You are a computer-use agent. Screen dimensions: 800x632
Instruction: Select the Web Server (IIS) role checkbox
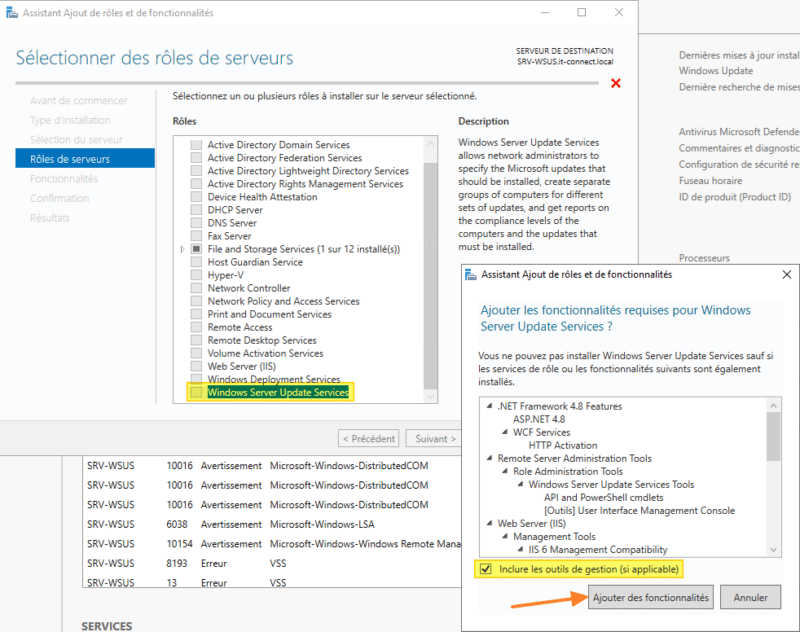click(x=197, y=366)
